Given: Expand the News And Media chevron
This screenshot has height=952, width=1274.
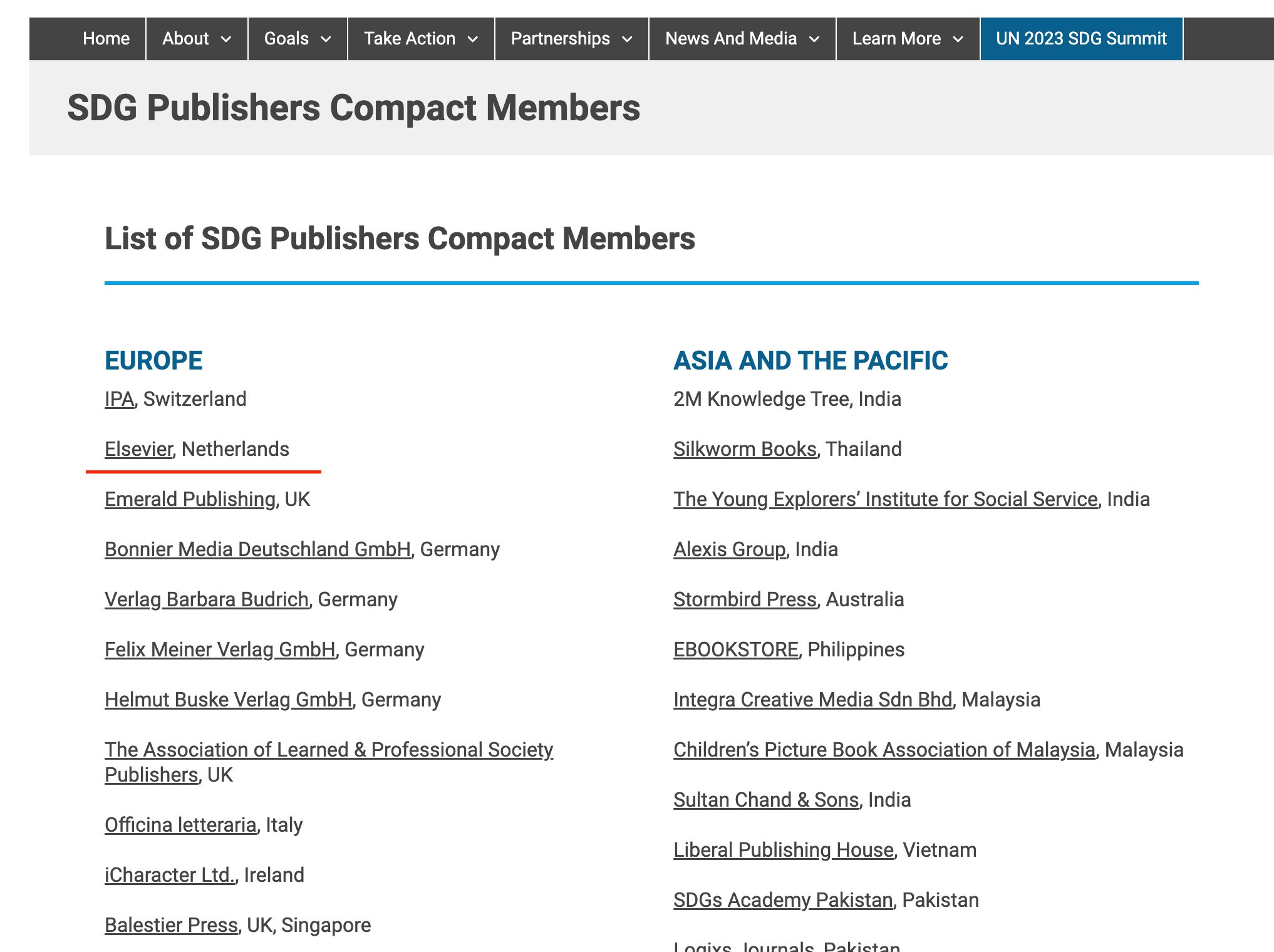Looking at the screenshot, I should pos(814,39).
